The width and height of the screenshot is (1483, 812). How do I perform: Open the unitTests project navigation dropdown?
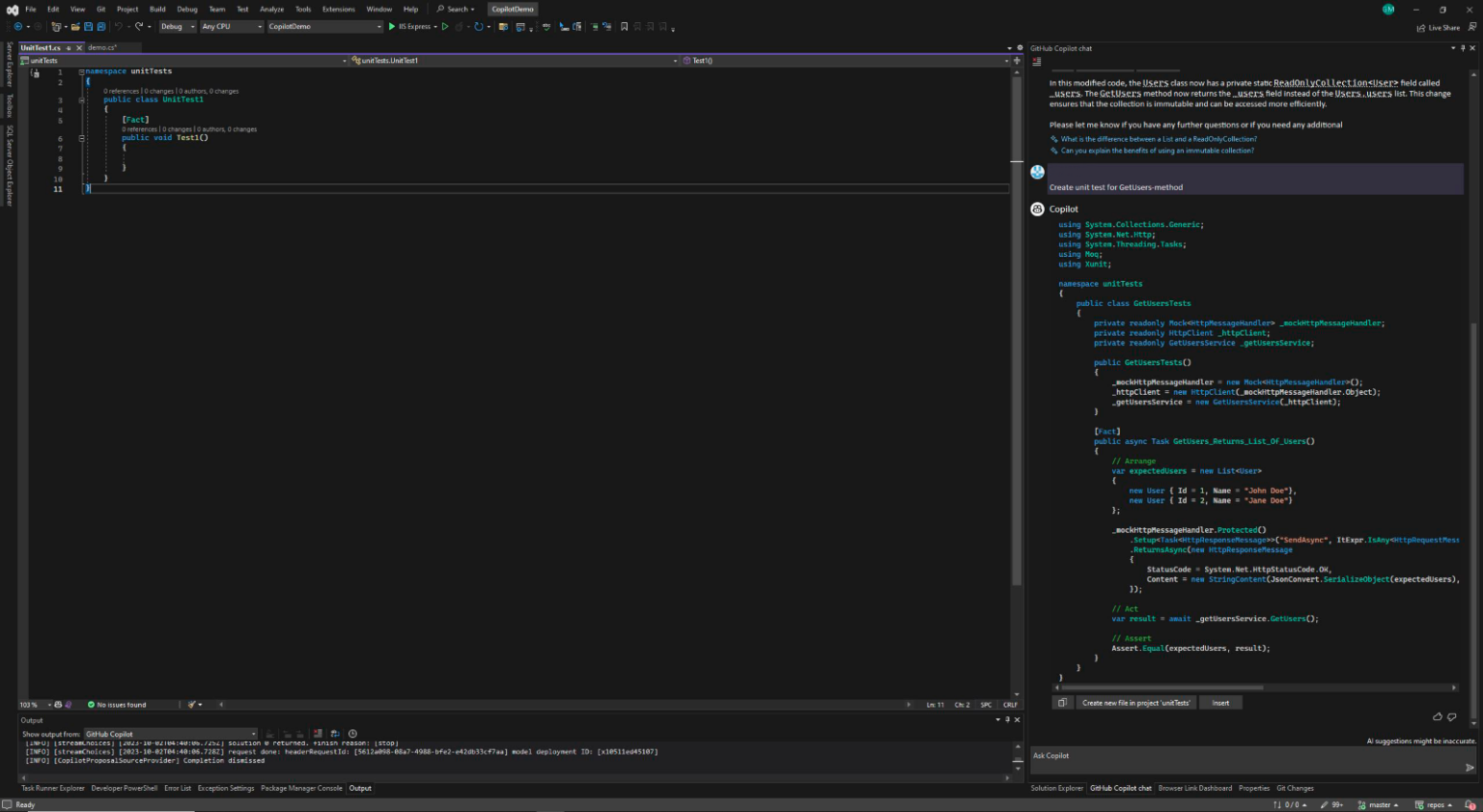[183, 60]
